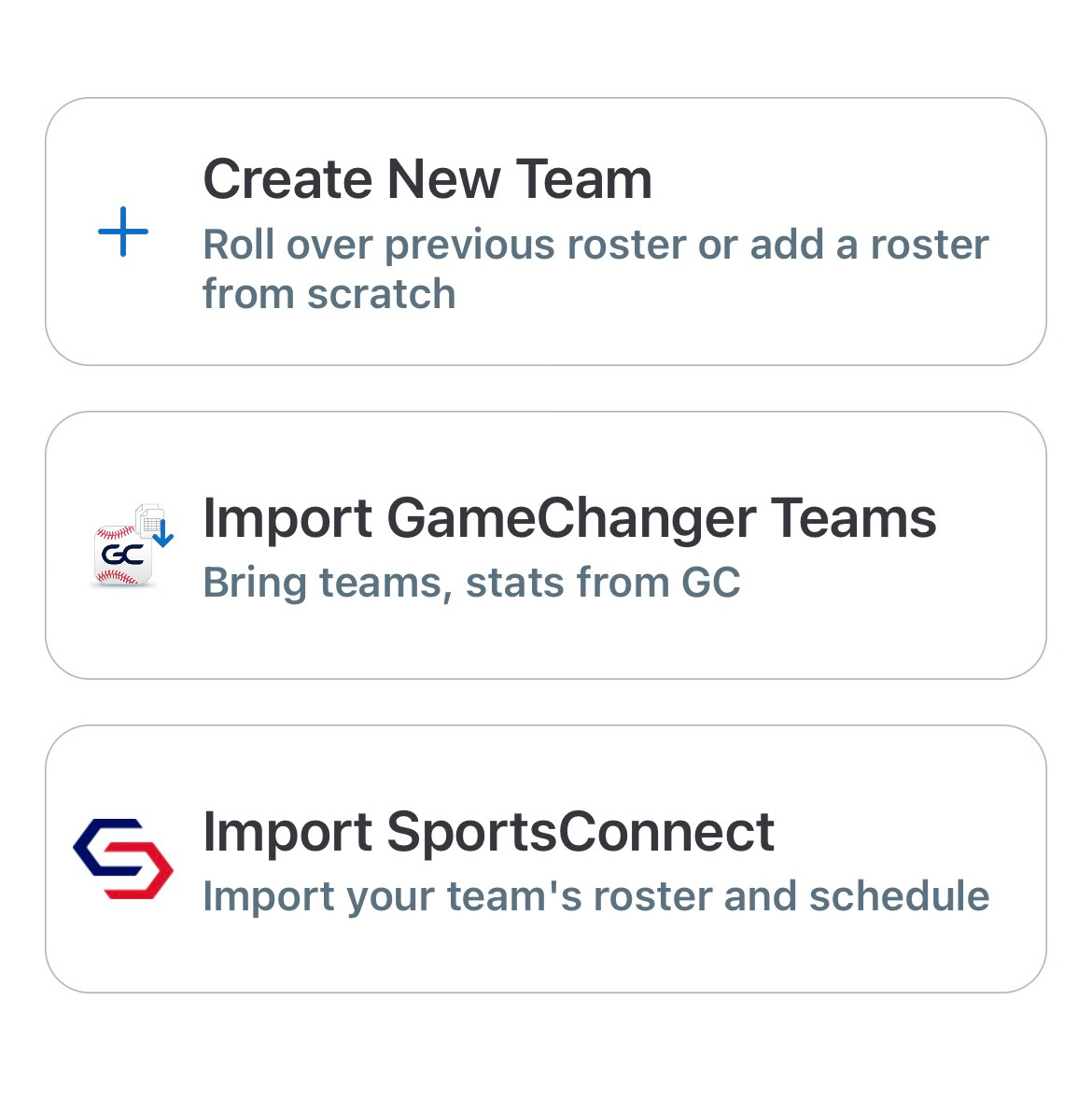Select the Create New Team heading
Viewport: 1092px width, 1112px height.
(427, 178)
